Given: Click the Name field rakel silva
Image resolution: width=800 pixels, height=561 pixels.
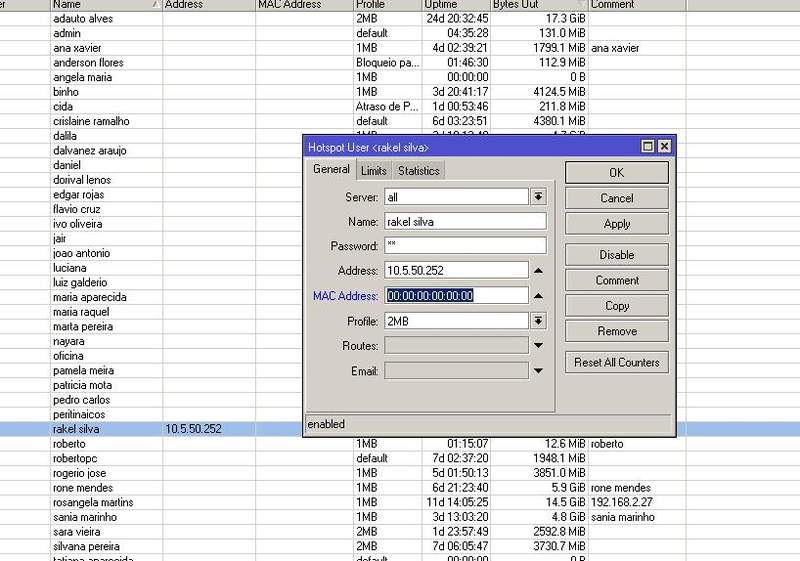Looking at the screenshot, I should pyautogui.click(x=465, y=221).
